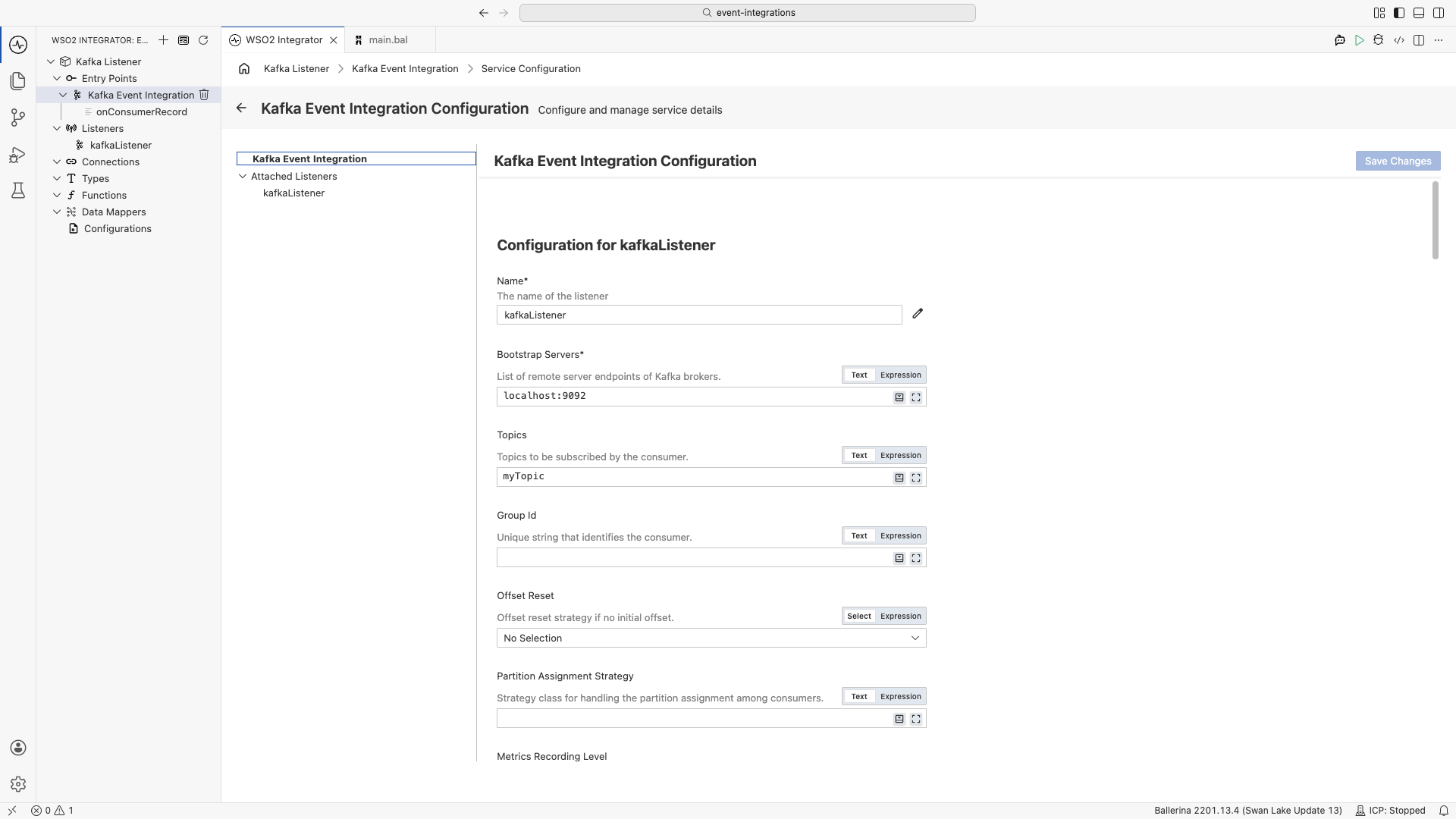
Task: Switch Partition Assignment Strategy to Expression mode
Action: (900, 696)
